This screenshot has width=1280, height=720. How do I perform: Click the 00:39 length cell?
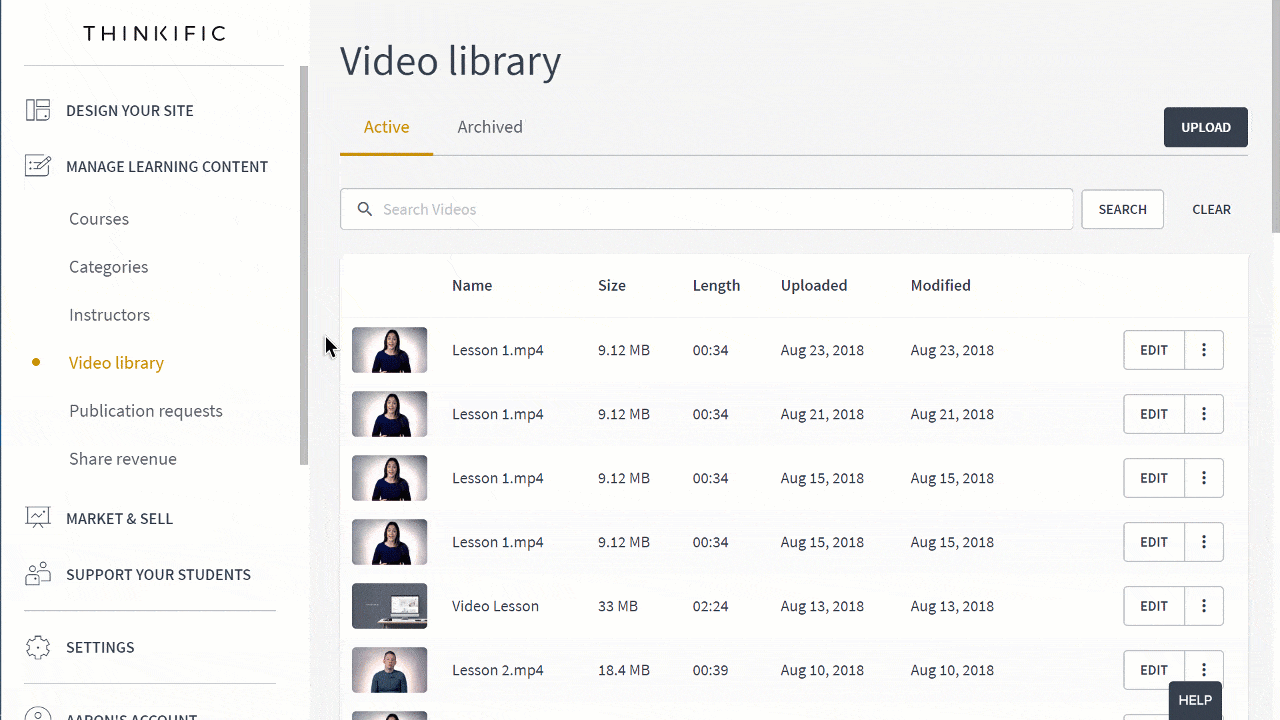[711, 670]
